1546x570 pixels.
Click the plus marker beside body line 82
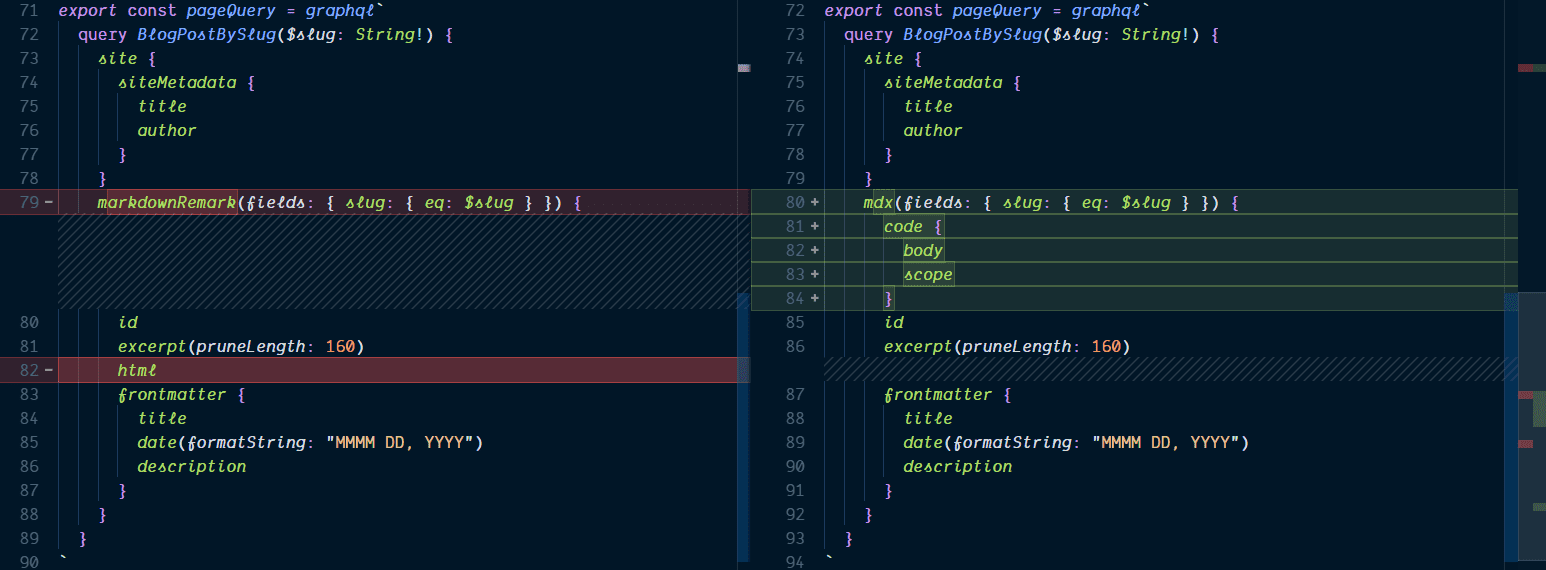tap(814, 251)
